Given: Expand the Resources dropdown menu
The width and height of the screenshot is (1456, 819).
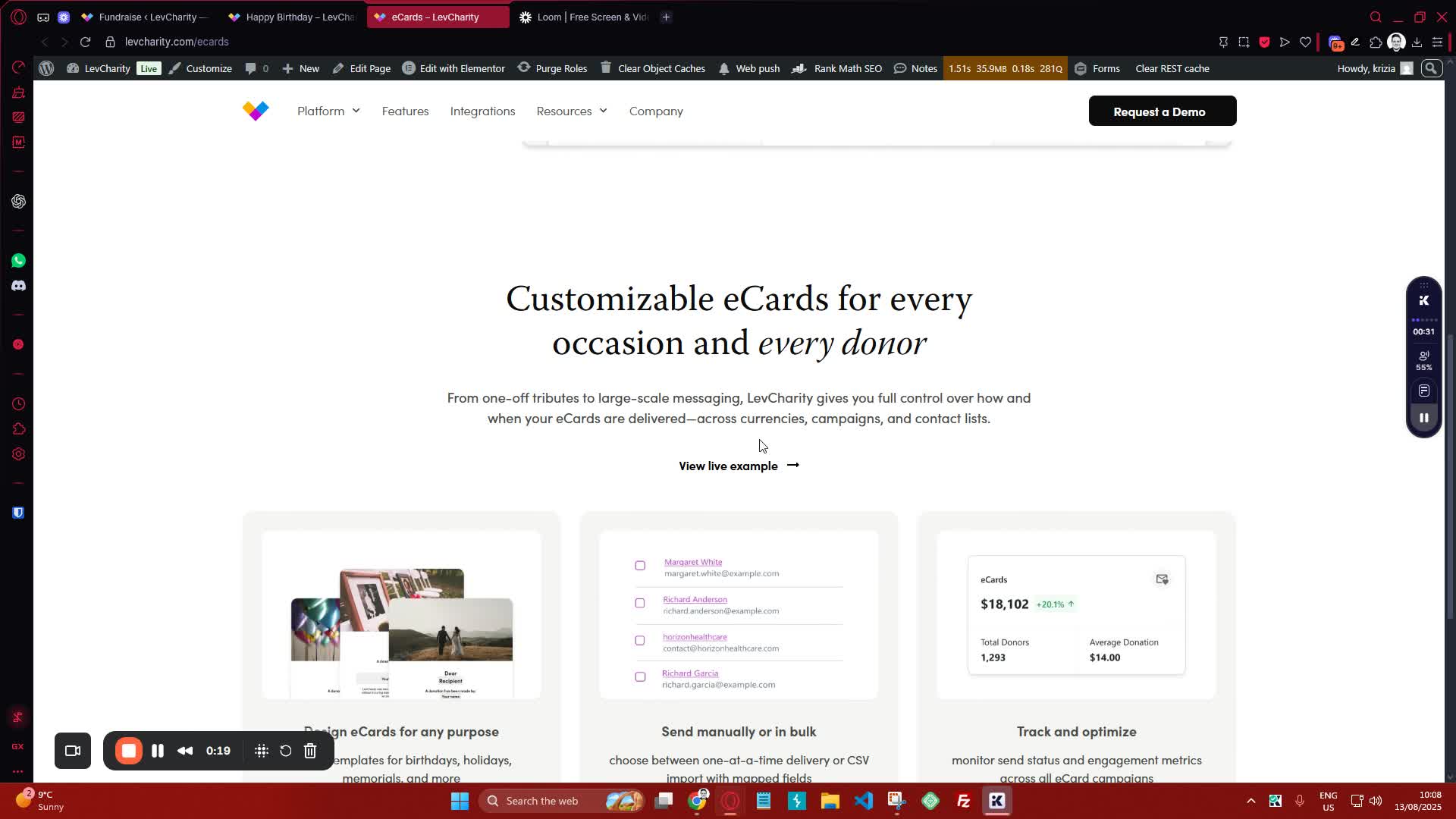Looking at the screenshot, I should (572, 111).
